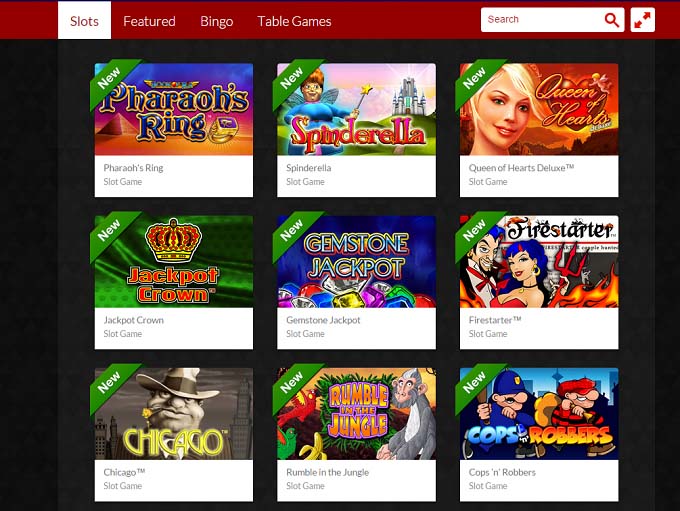This screenshot has height=511, width=680.
Task: Click the Gemstone Jackpot title text
Action: pos(323,320)
